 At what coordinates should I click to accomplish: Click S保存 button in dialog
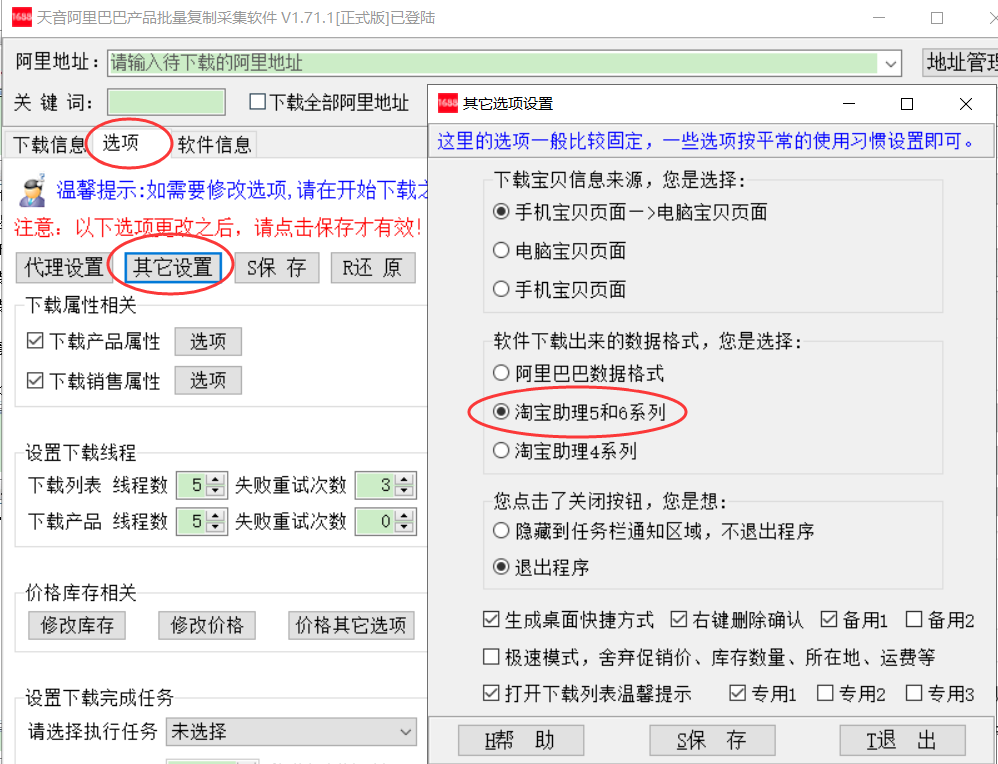712,740
